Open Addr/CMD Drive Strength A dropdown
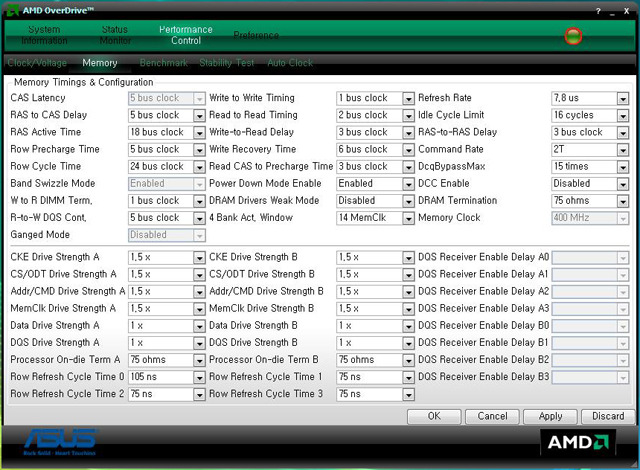 199,292
